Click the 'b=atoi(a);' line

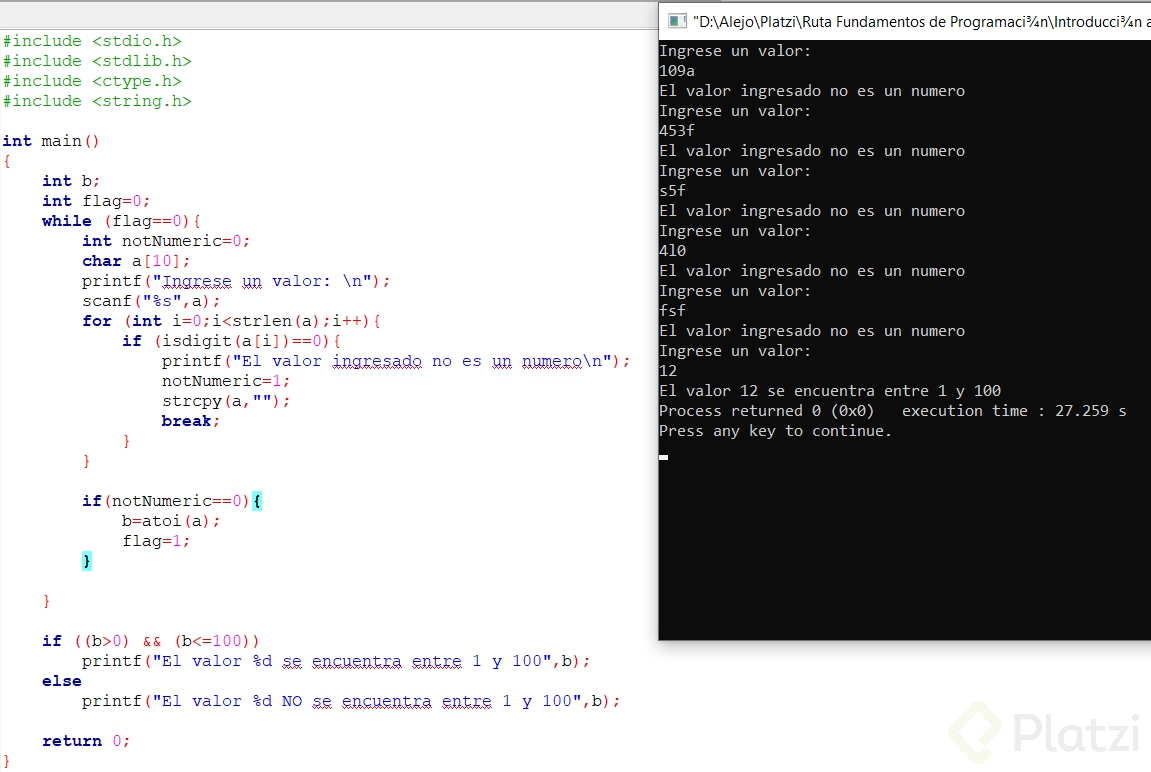170,521
